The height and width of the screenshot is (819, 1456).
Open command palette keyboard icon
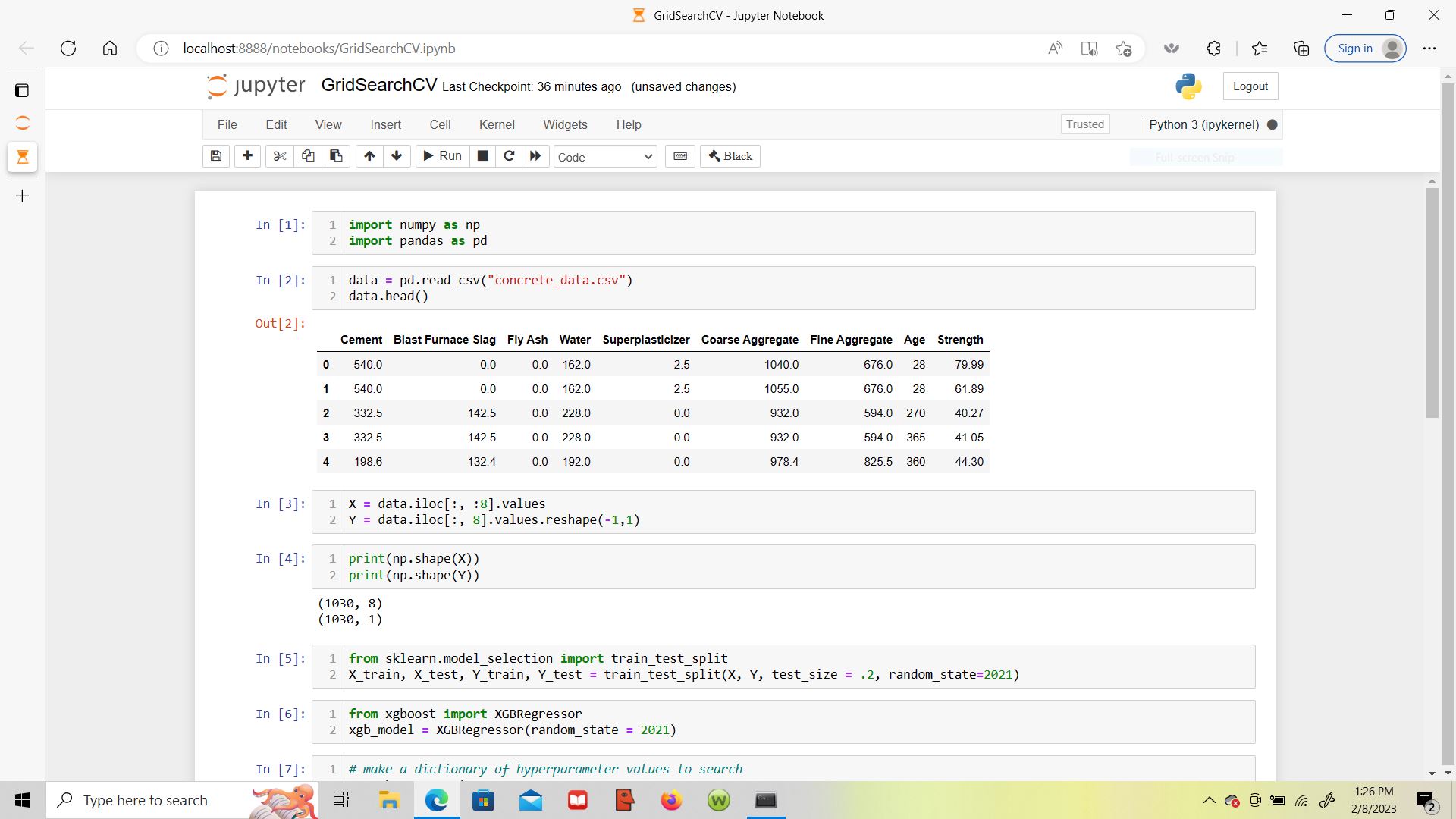tap(680, 156)
